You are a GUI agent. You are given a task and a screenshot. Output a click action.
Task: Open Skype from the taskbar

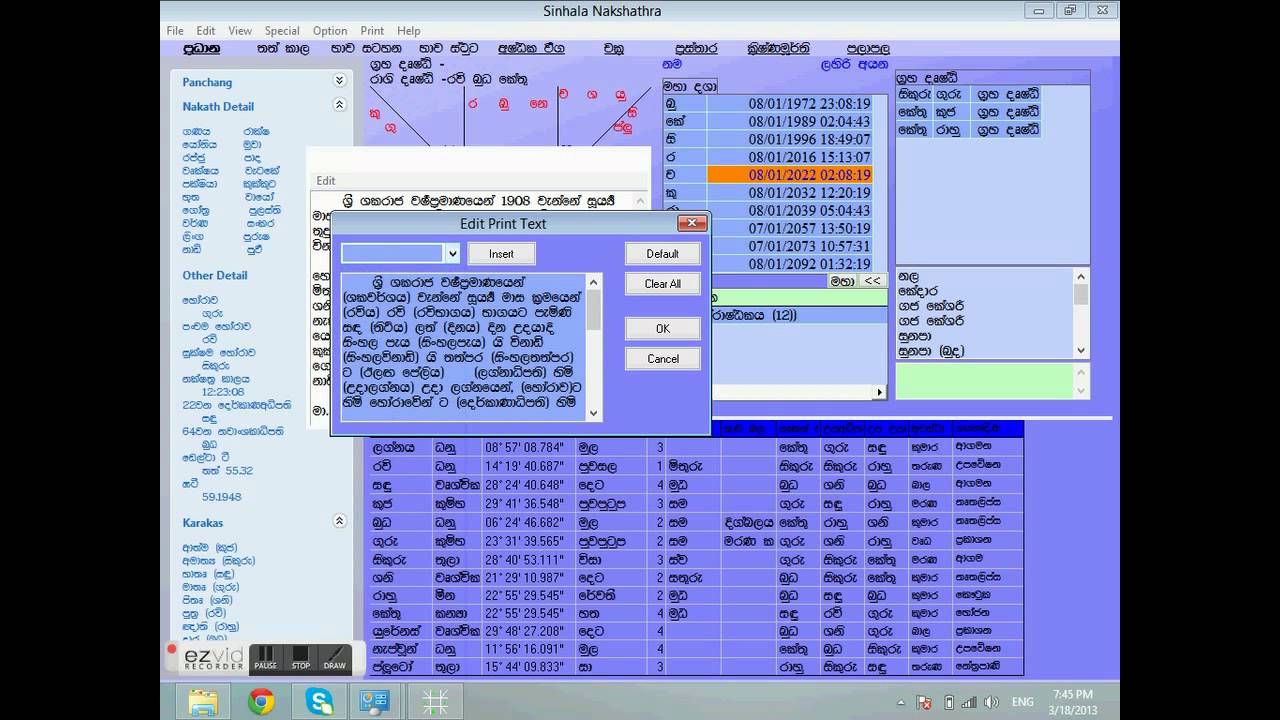[319, 702]
